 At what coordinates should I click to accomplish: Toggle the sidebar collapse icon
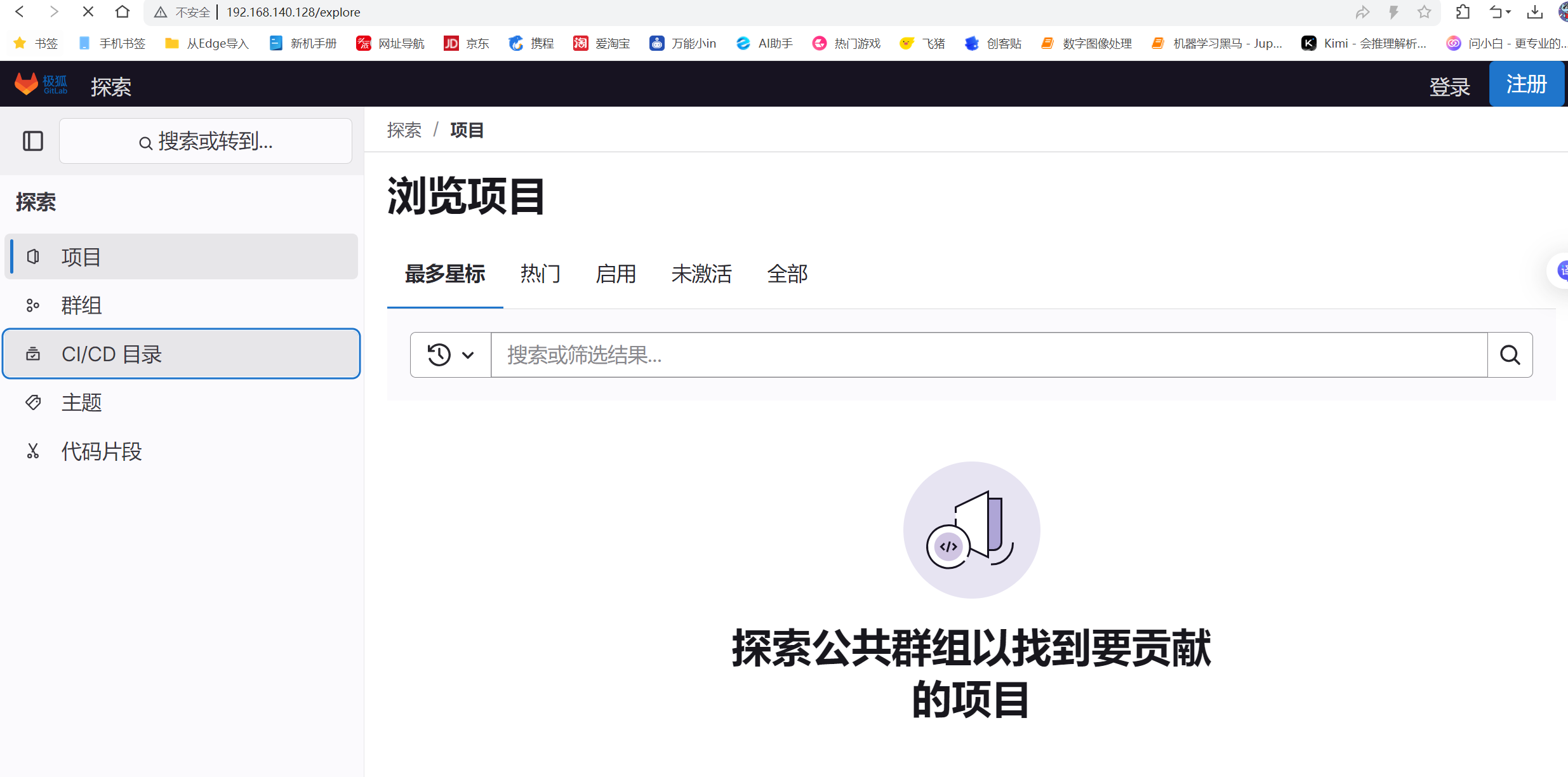tap(33, 141)
